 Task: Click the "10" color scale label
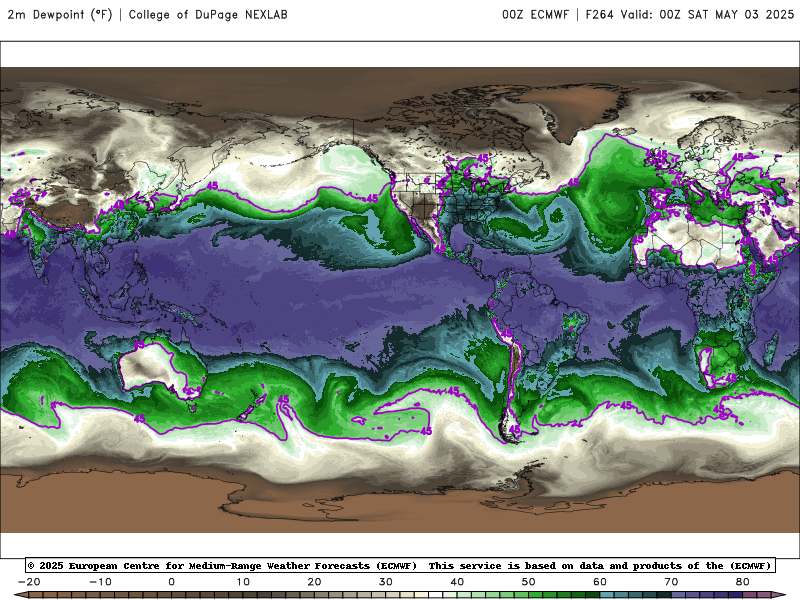tap(243, 582)
